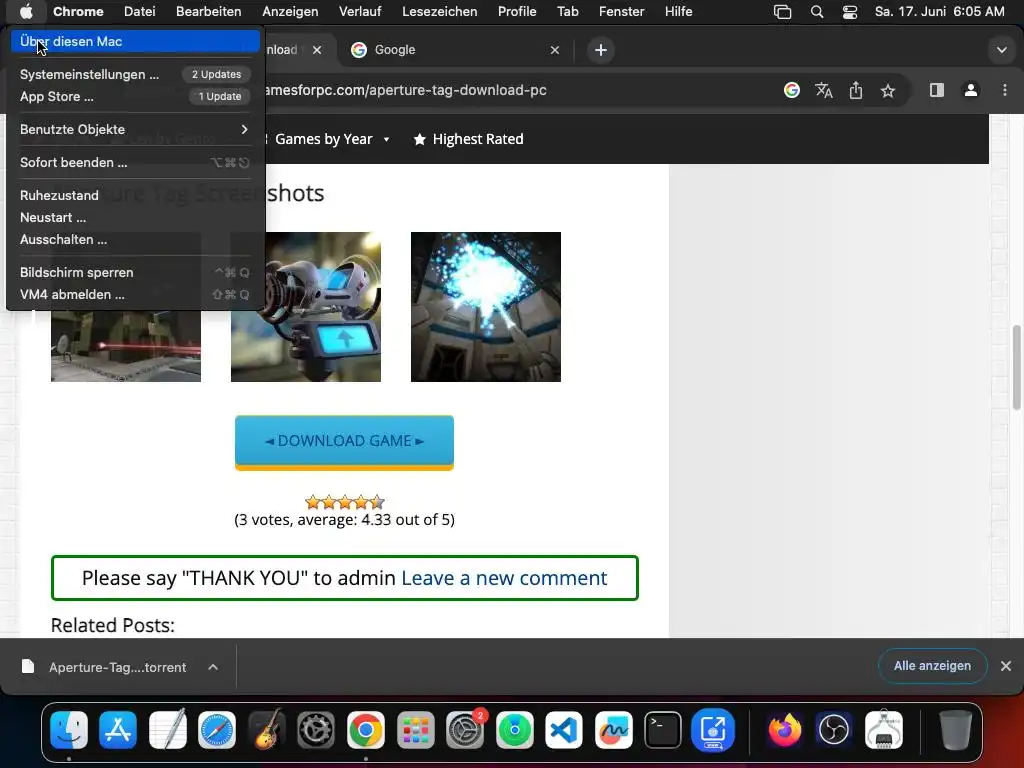This screenshot has height=768, width=1024.
Task: Click Stage Manager icon in menu bar
Action: (782, 12)
